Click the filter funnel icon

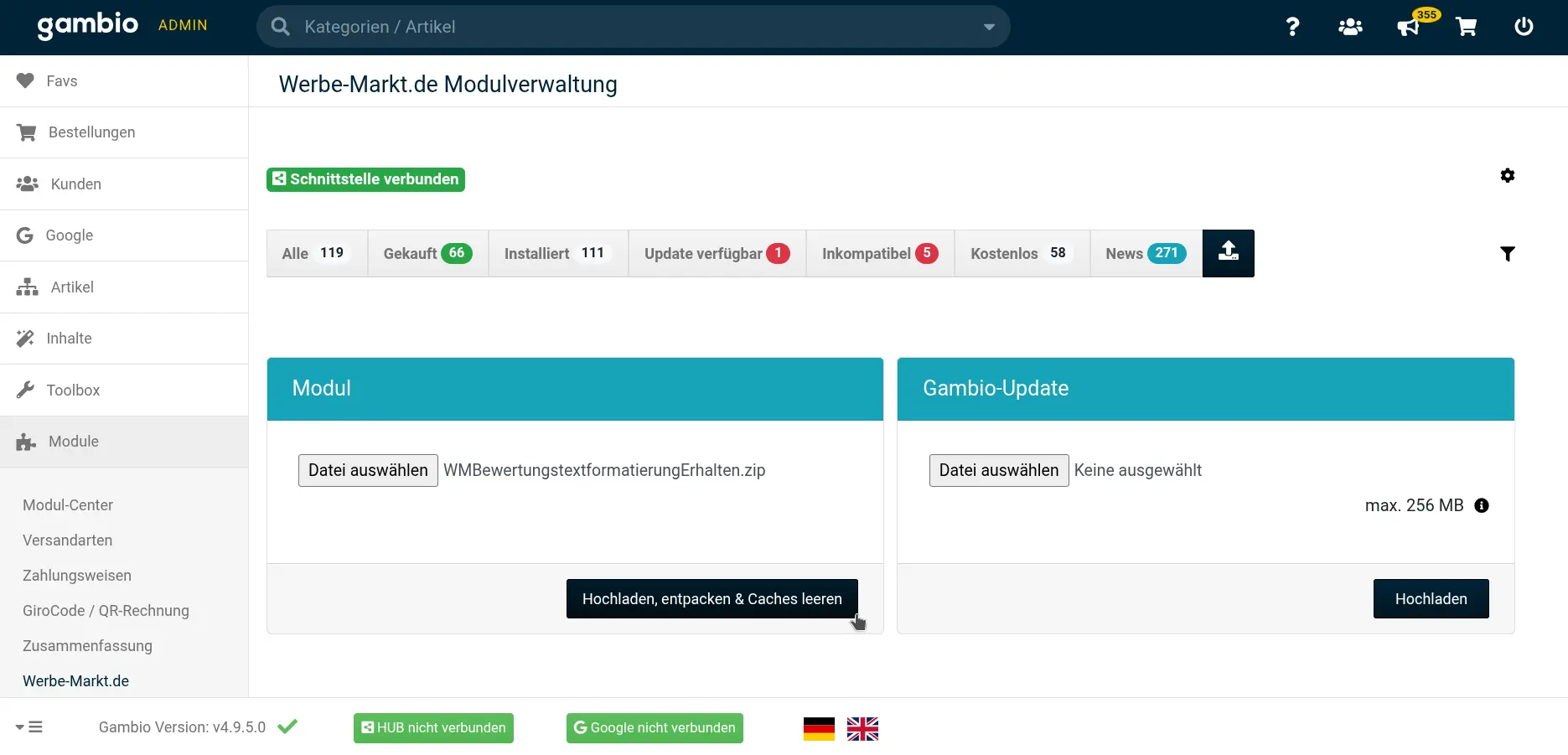[x=1508, y=254]
